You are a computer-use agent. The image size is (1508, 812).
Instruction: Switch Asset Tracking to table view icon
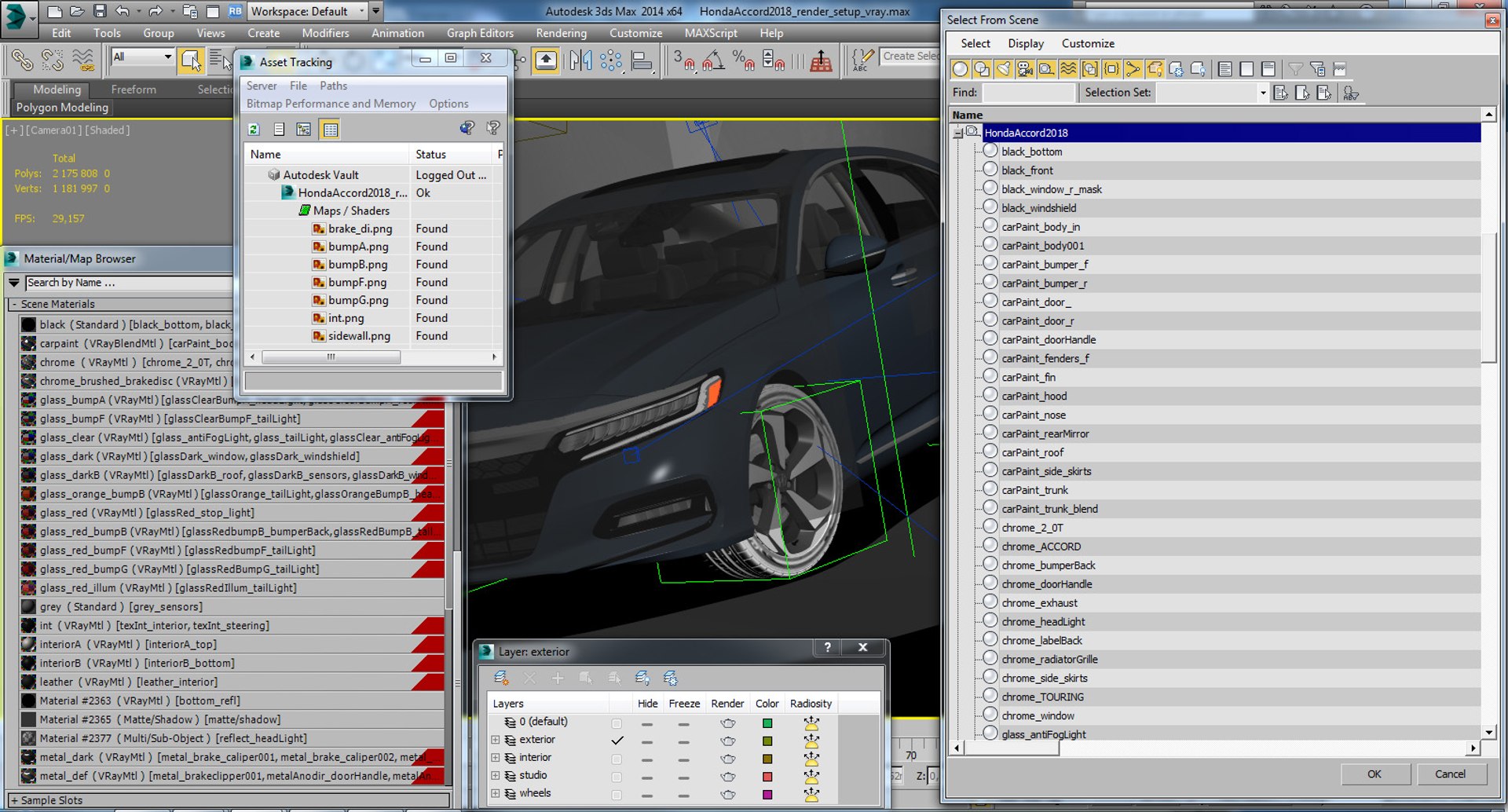pyautogui.click(x=331, y=130)
